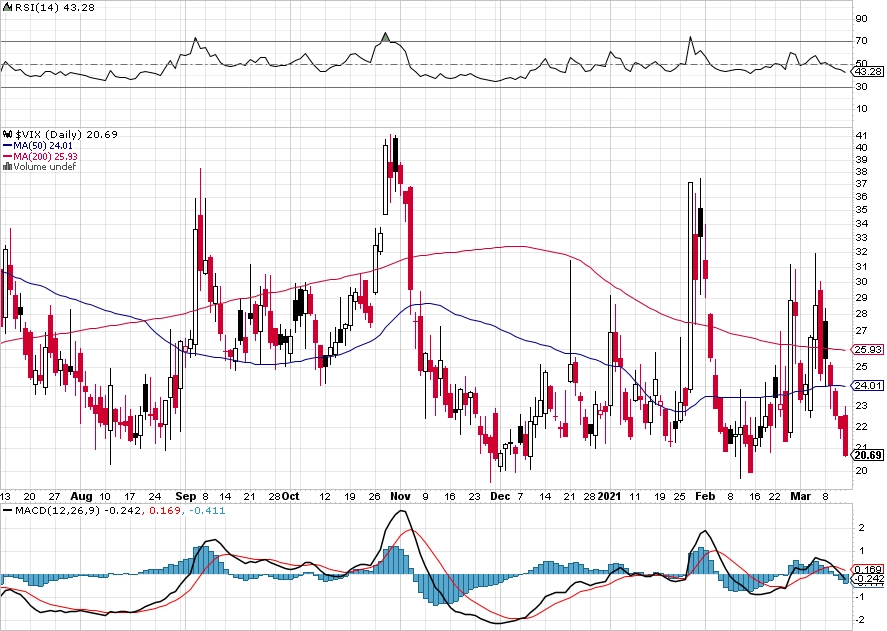Click the Feb label on the date axis

point(705,496)
